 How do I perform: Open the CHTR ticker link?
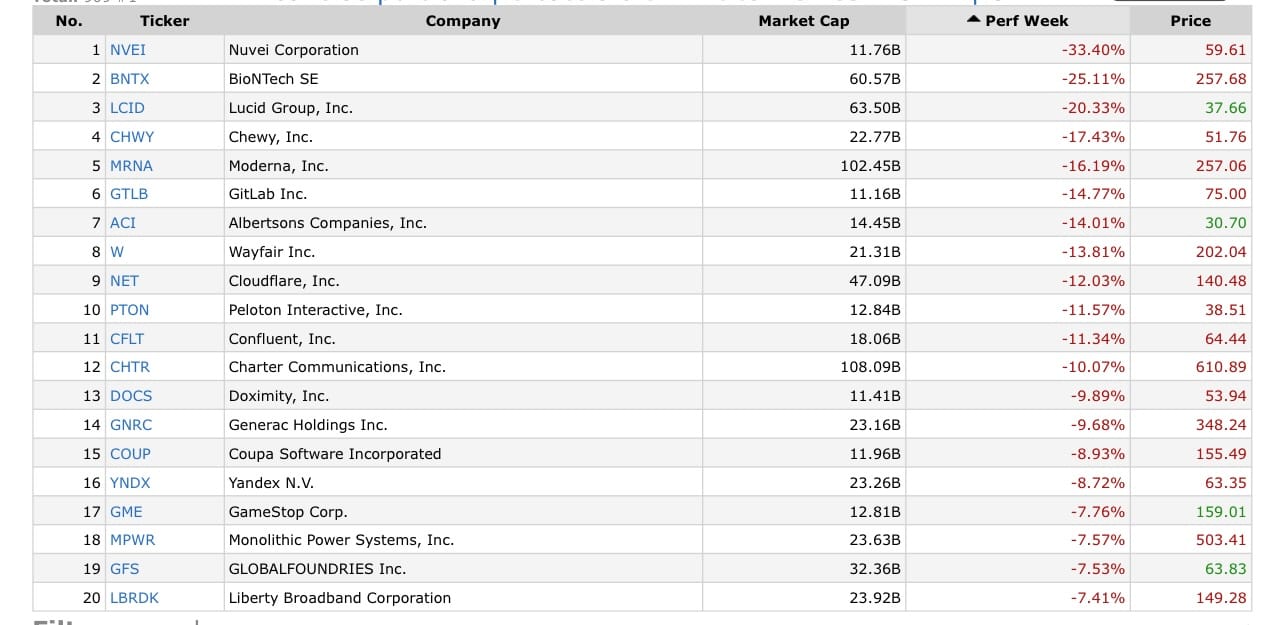(x=130, y=367)
